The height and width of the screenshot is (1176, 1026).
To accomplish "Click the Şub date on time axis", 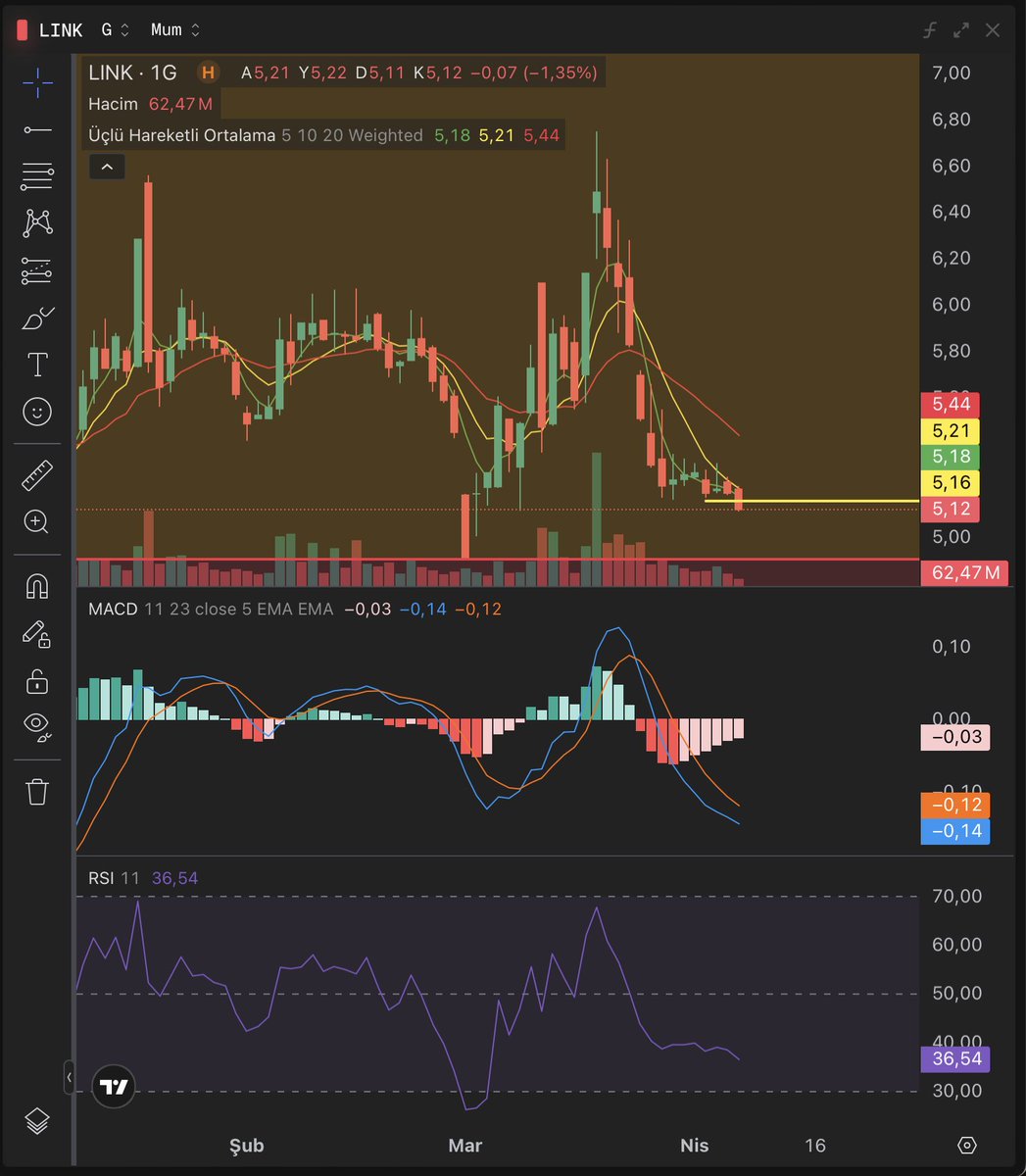I will click(246, 1145).
